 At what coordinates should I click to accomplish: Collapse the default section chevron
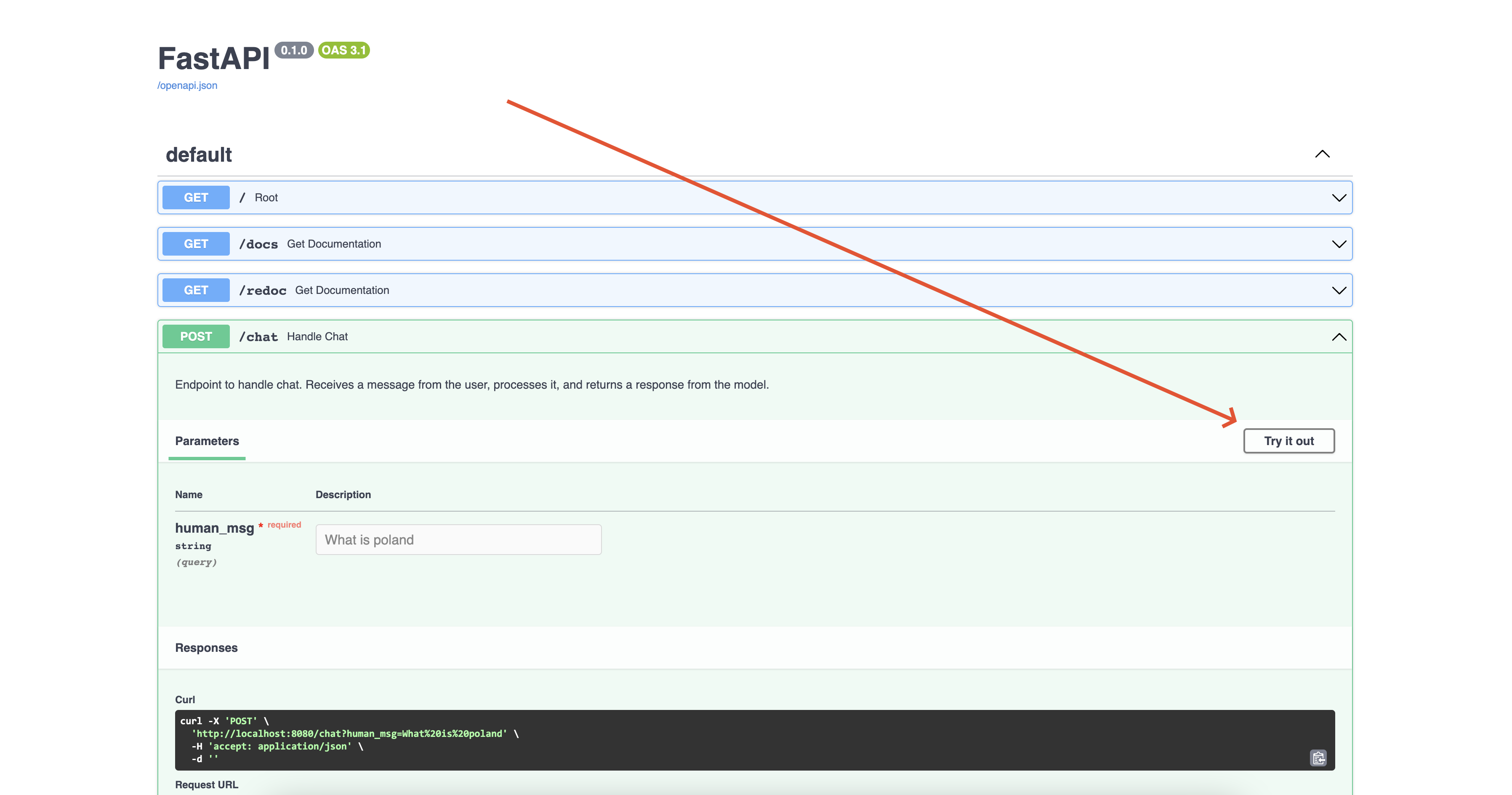point(1322,154)
